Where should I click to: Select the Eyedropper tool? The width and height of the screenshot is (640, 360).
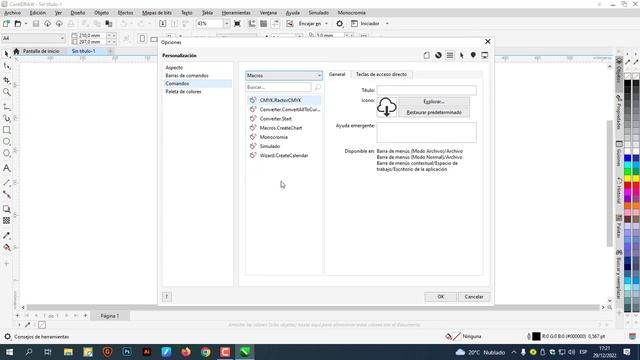coord(7,236)
